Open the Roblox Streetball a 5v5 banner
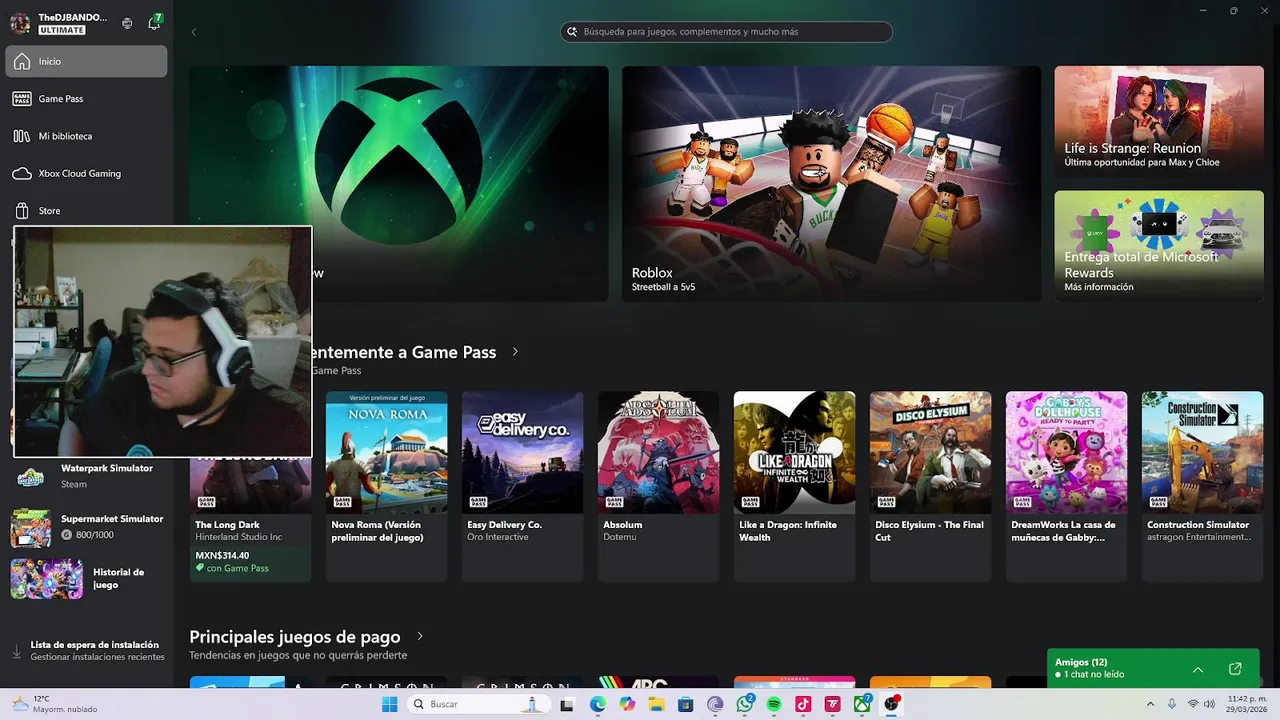The image size is (1280, 720). [x=831, y=184]
